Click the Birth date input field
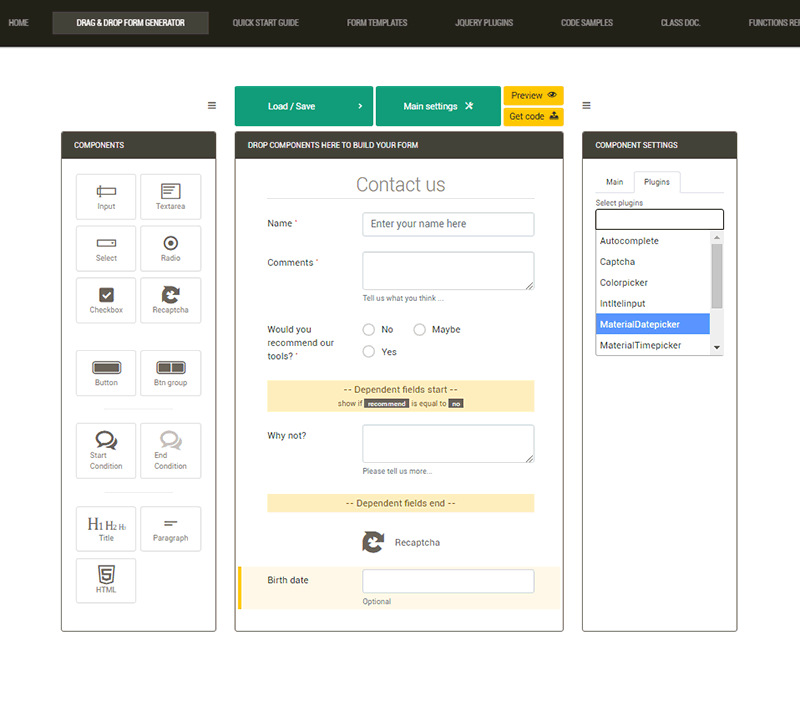Screen dimensions: 800x727 click(x=448, y=581)
